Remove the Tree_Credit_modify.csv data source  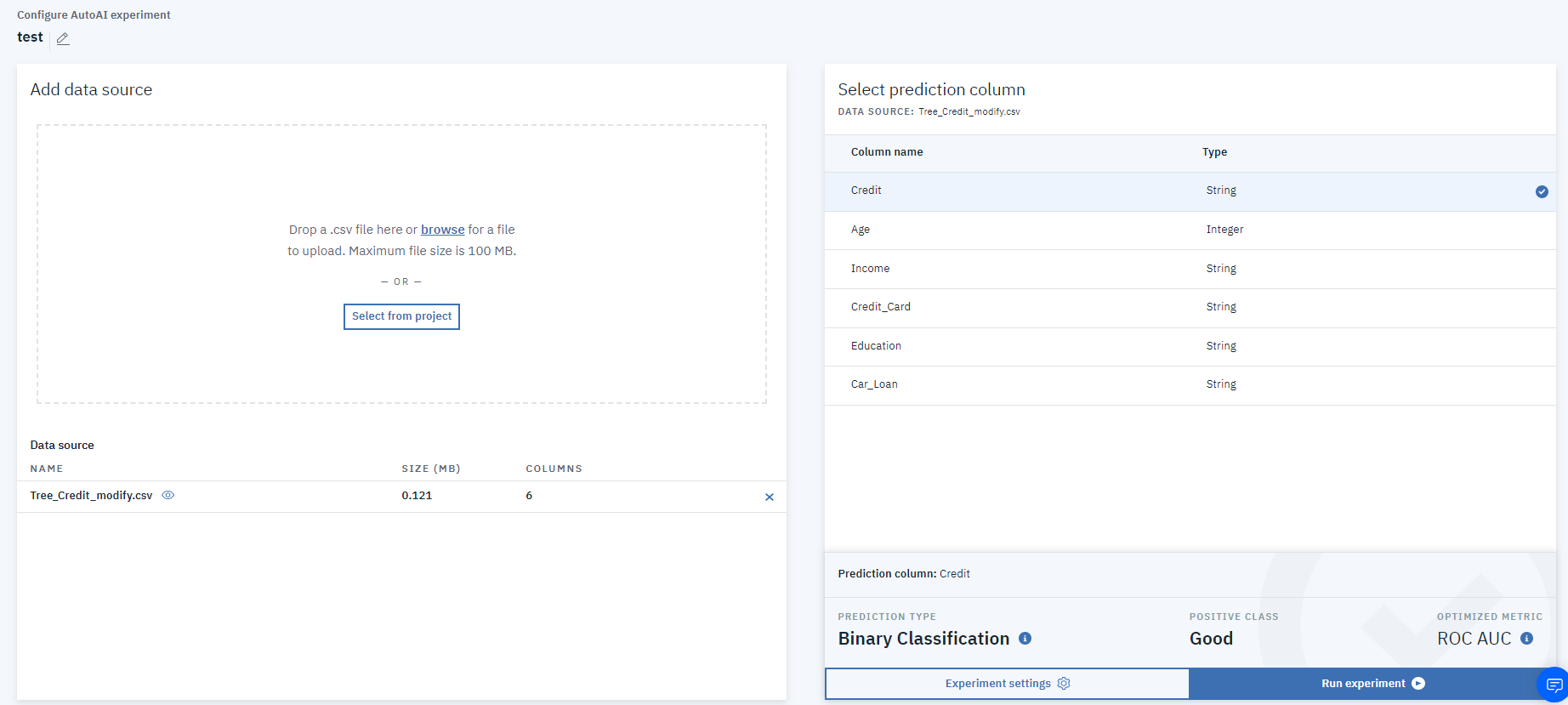pos(769,497)
